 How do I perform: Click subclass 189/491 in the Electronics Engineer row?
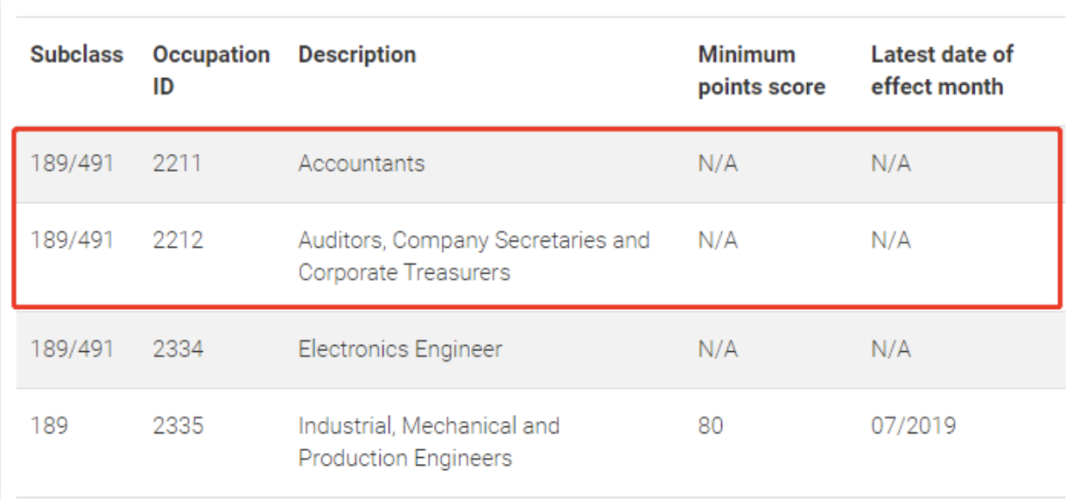[72, 349]
